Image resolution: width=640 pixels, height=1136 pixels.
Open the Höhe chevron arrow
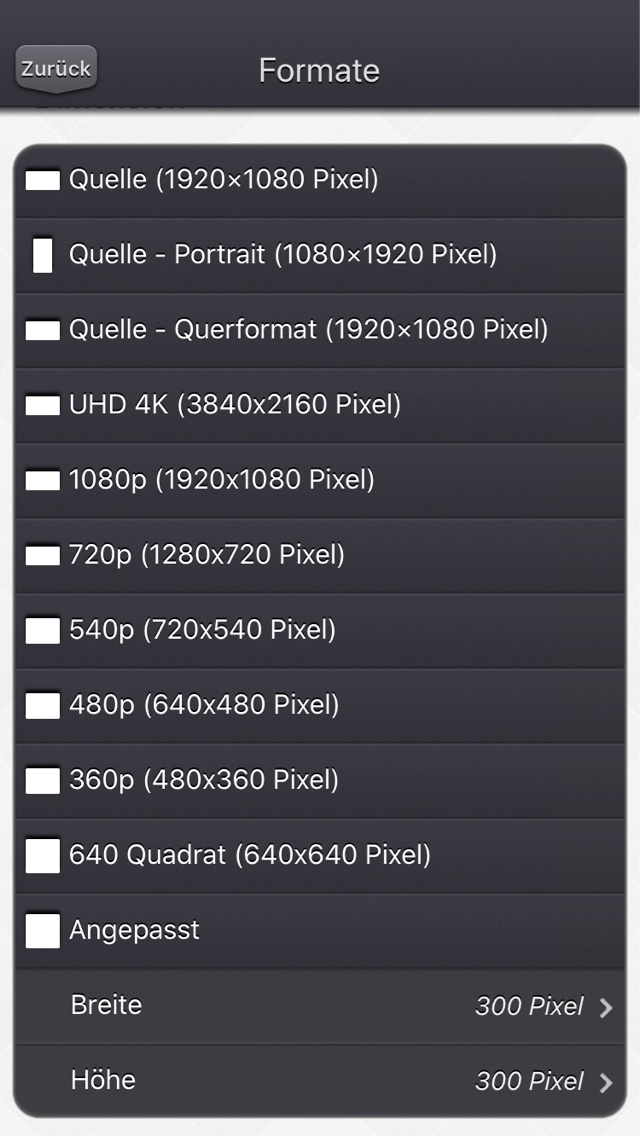click(x=606, y=1082)
